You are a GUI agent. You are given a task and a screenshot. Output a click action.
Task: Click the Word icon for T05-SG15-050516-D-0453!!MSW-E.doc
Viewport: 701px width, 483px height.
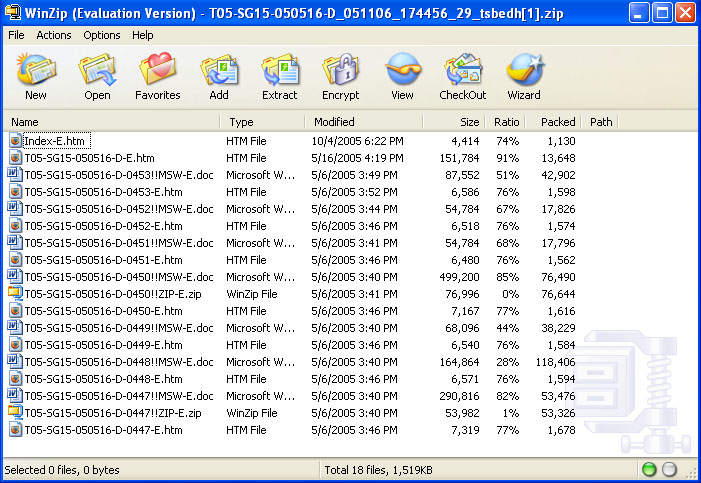click(x=15, y=175)
